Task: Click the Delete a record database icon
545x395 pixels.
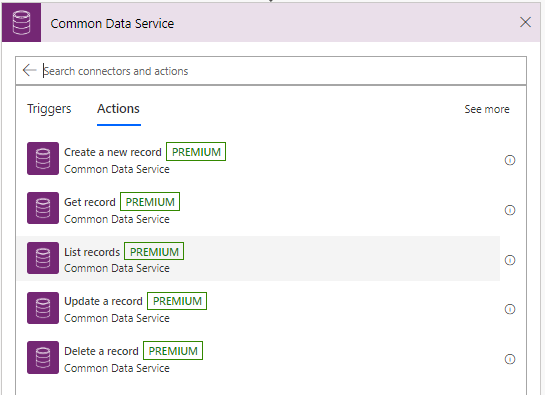Action: click(43, 357)
